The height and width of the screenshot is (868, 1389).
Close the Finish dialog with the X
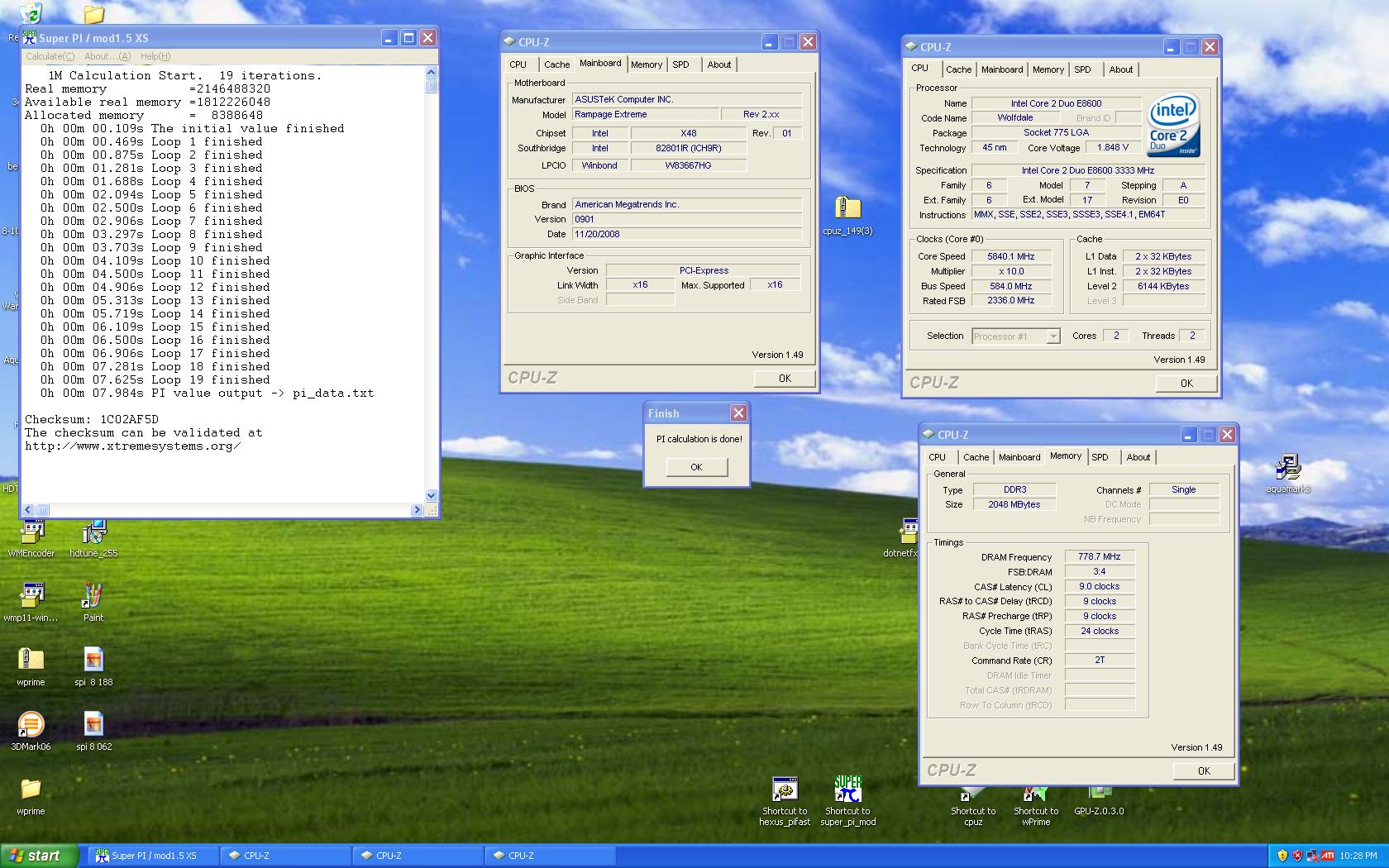click(x=738, y=413)
